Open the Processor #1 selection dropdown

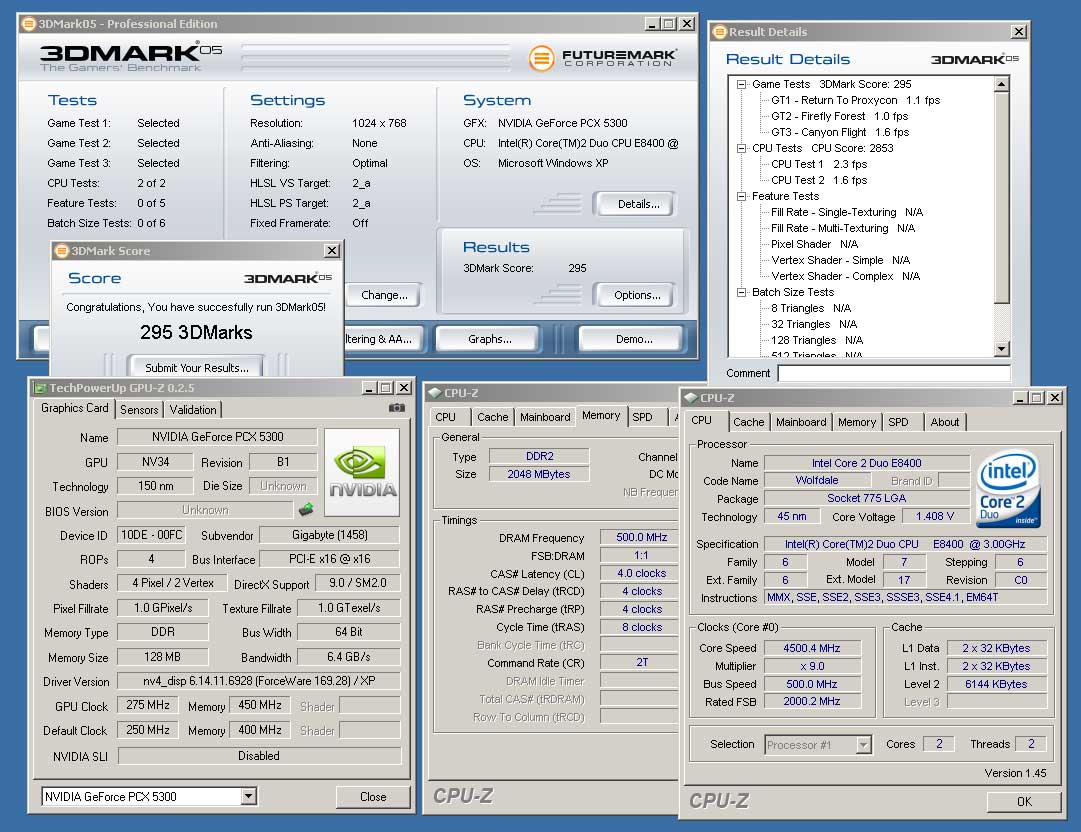tap(863, 744)
